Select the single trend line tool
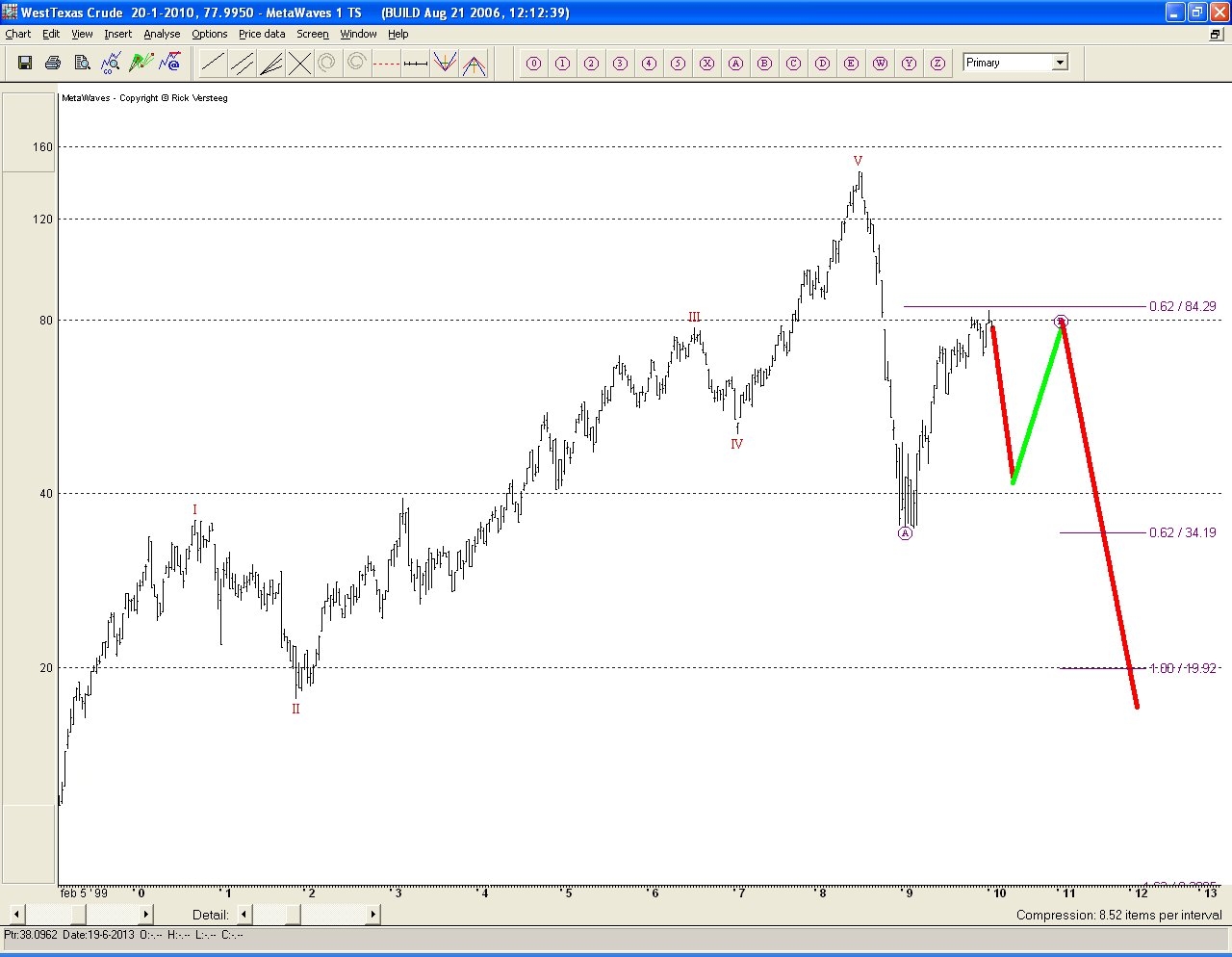Screen dimensions: 1232x957 [x=213, y=64]
